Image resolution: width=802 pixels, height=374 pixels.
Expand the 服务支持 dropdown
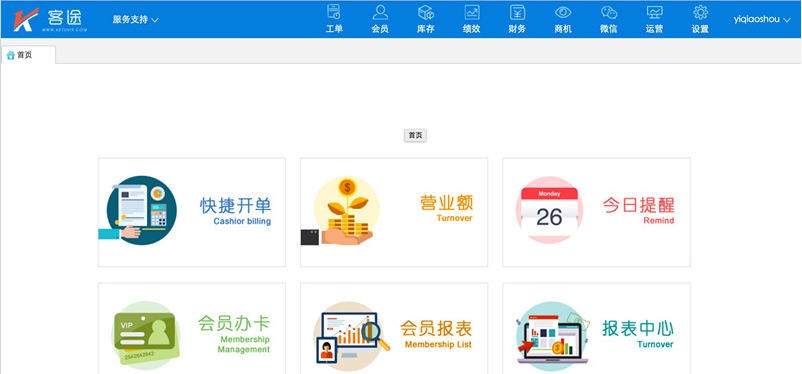pyautogui.click(x=136, y=19)
